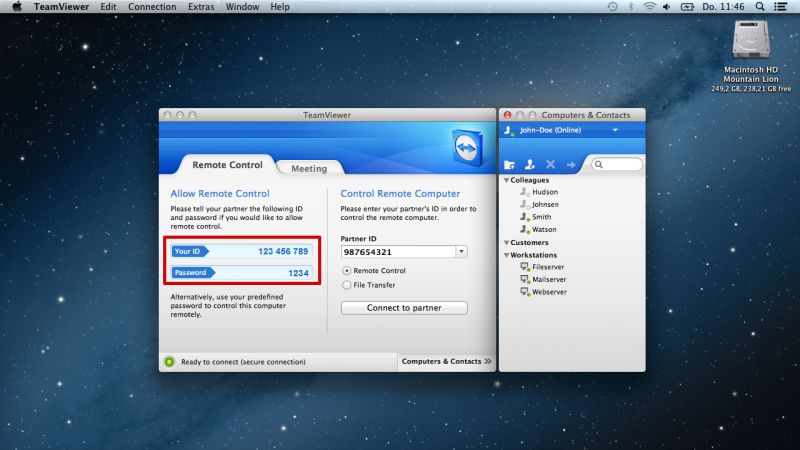The height and width of the screenshot is (450, 800).
Task: Click the John-Doe online status avatar icon
Action: [509, 131]
